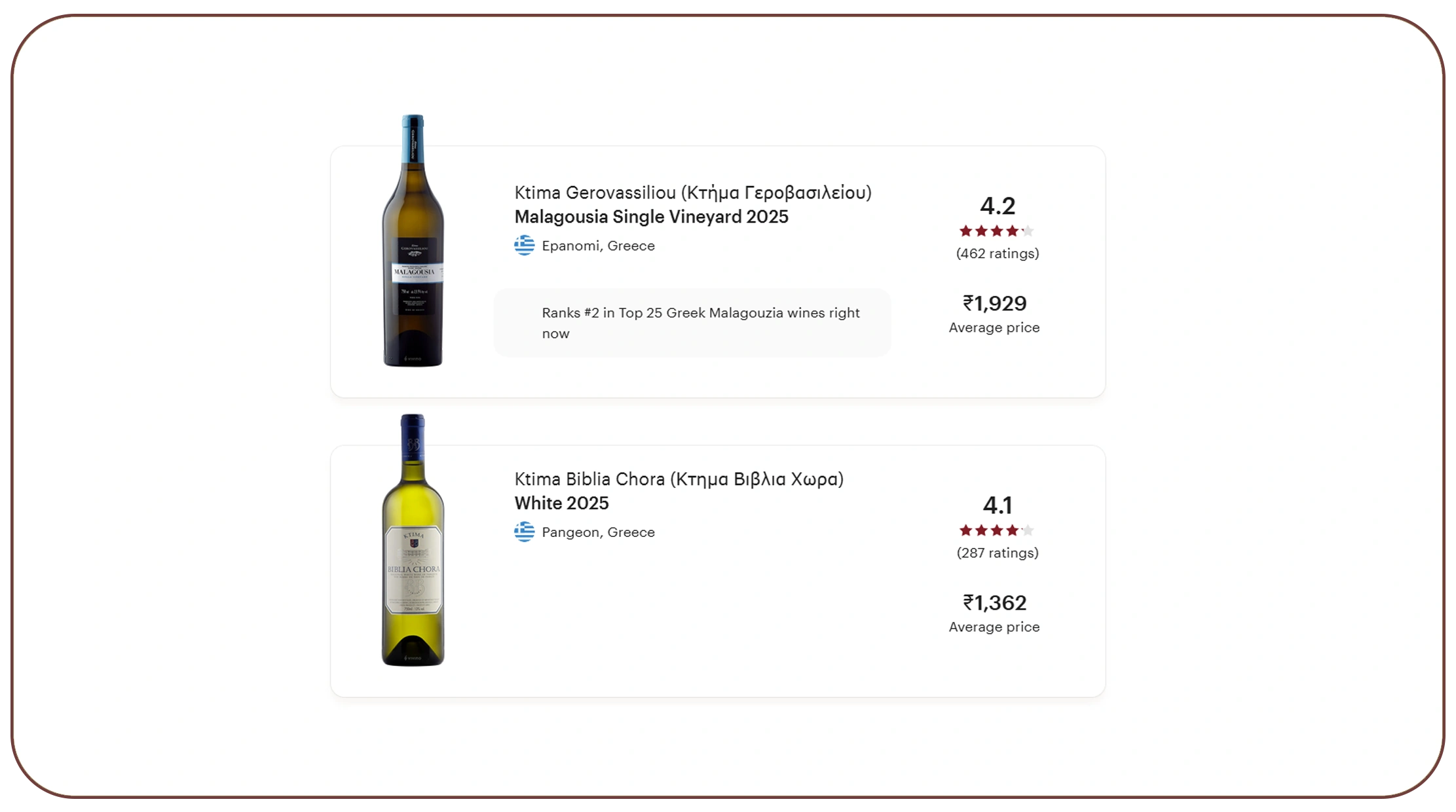Open the Malagousia bottle image

tap(413, 241)
